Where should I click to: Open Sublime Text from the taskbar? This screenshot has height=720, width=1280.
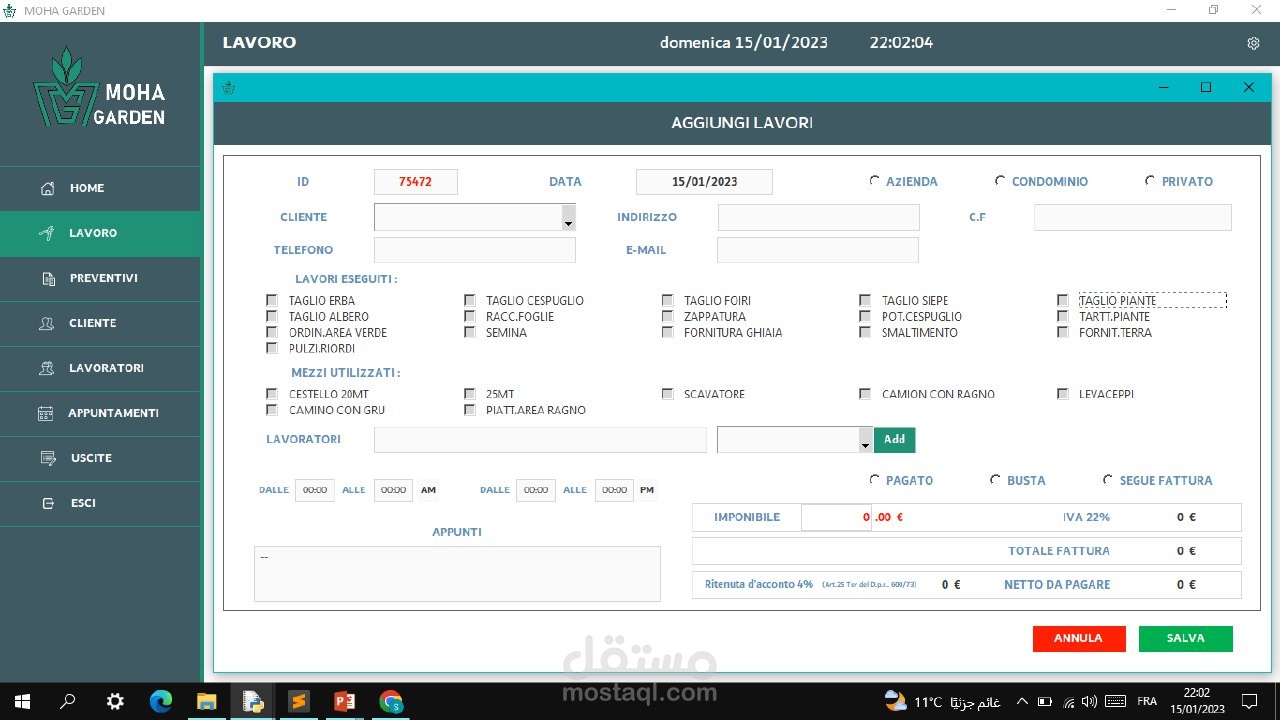pos(298,701)
